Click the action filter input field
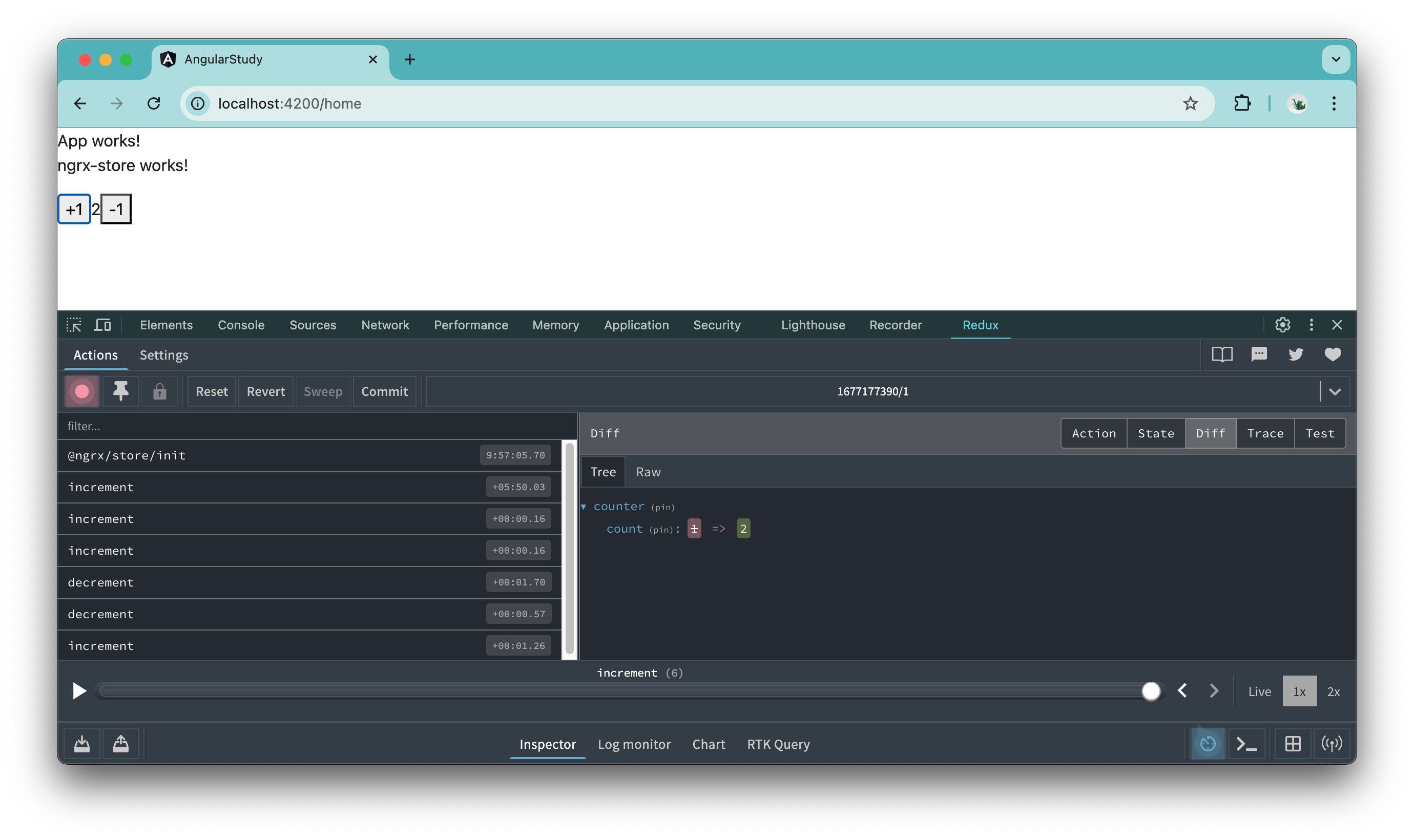The height and width of the screenshot is (840, 1414). click(x=226, y=426)
